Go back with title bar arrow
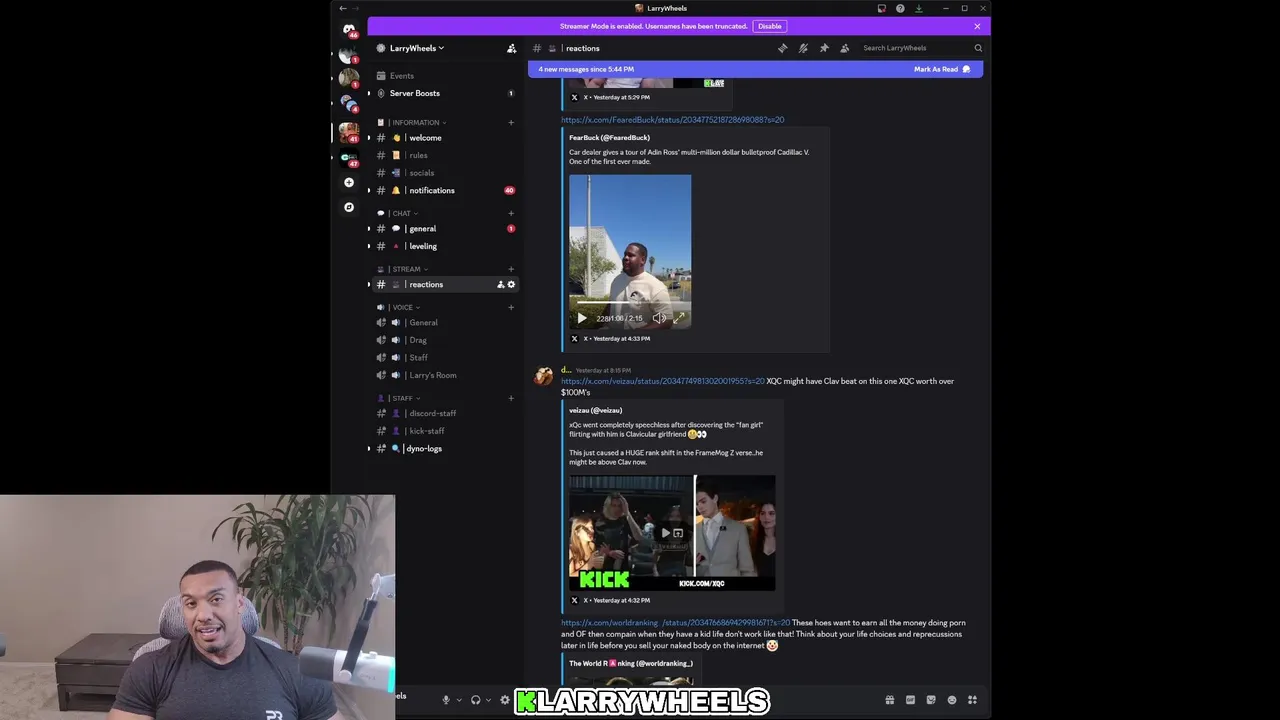 (x=343, y=8)
